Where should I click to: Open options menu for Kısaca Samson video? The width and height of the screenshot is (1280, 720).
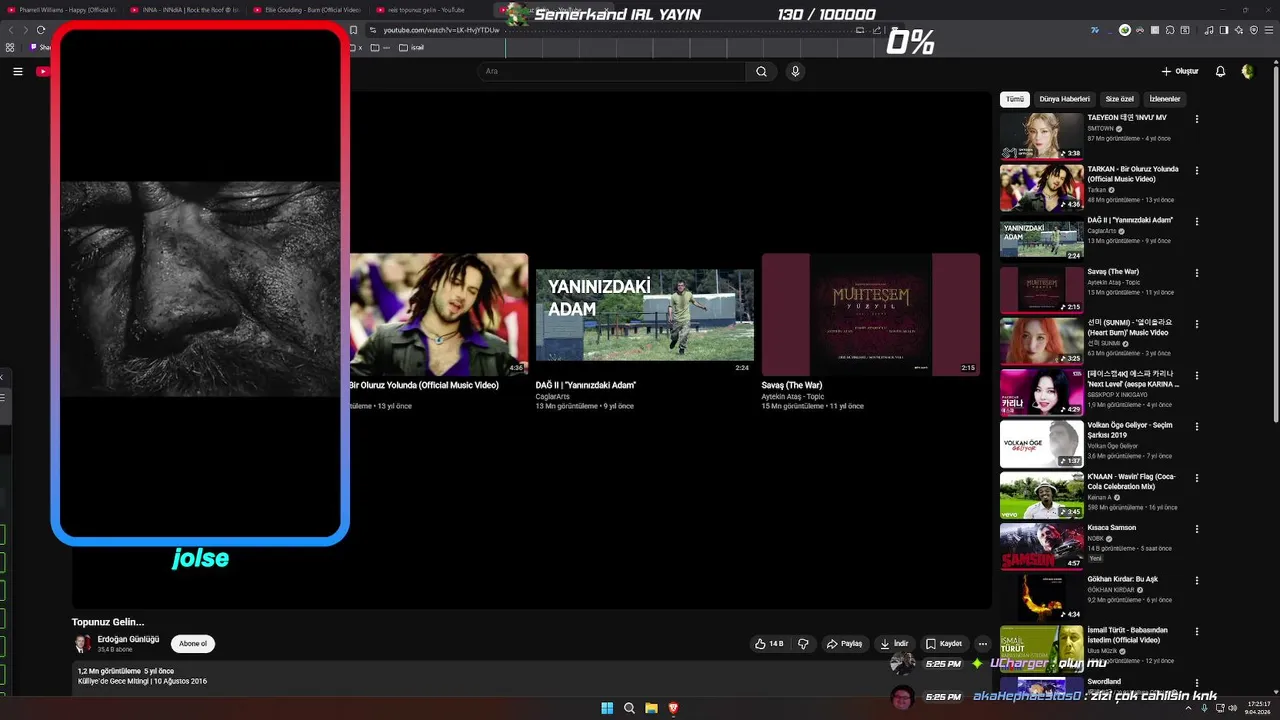click(1197, 529)
